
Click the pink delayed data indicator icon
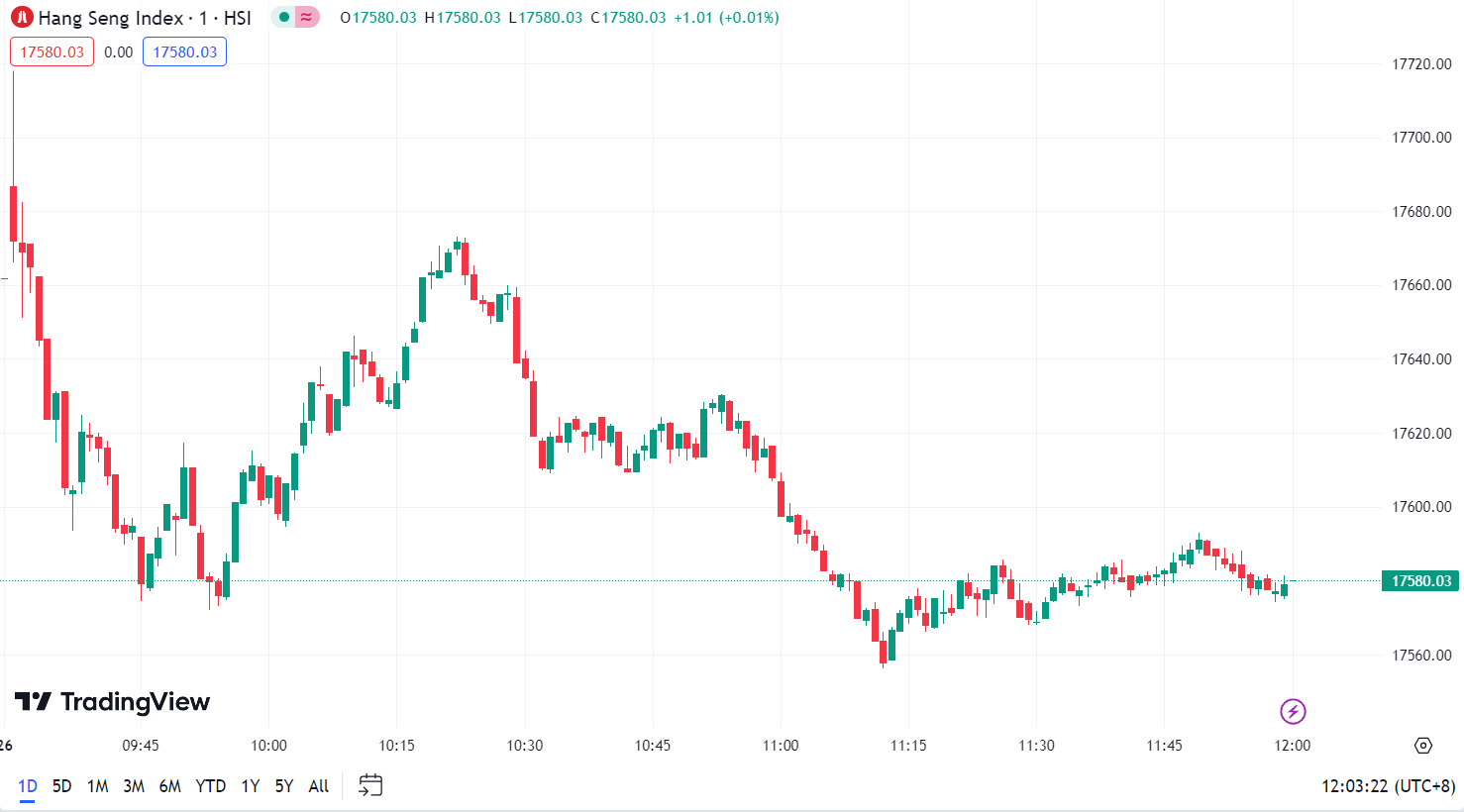[307, 18]
